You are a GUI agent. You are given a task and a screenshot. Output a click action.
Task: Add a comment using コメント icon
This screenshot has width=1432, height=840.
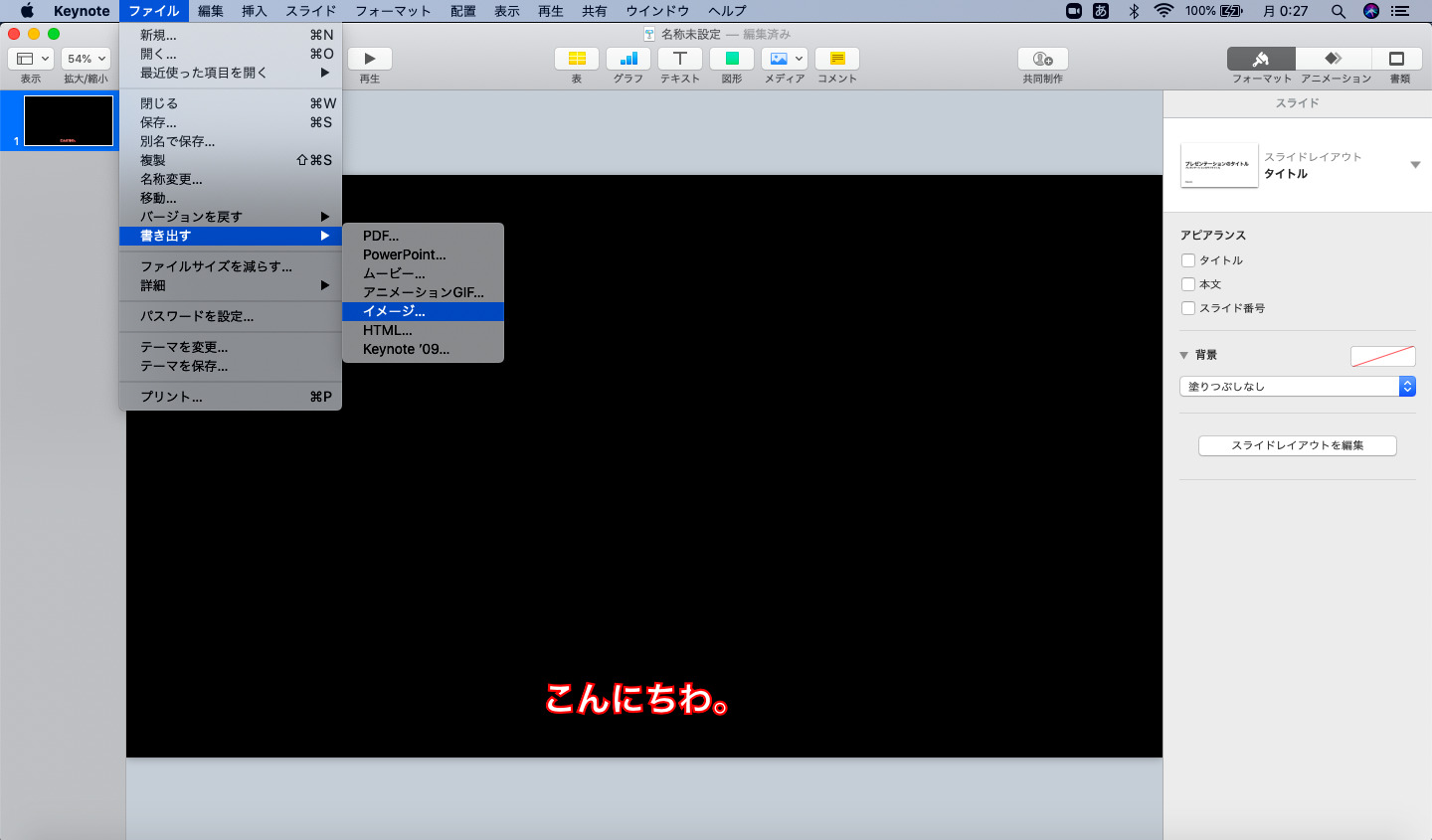(837, 59)
